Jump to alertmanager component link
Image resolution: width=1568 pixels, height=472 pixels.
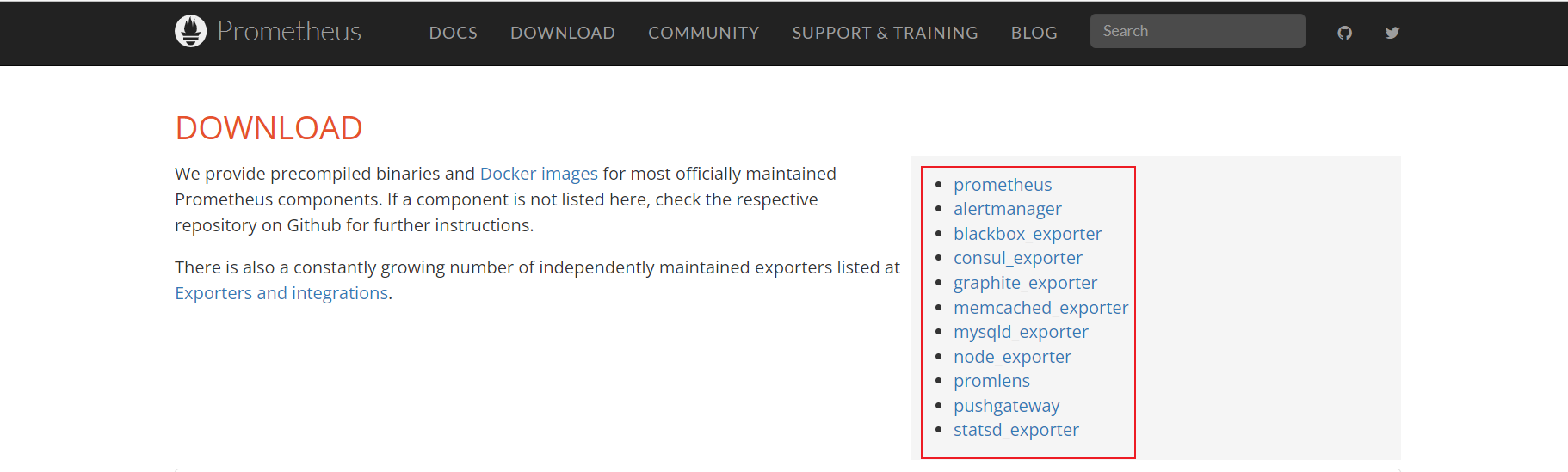[1007, 209]
